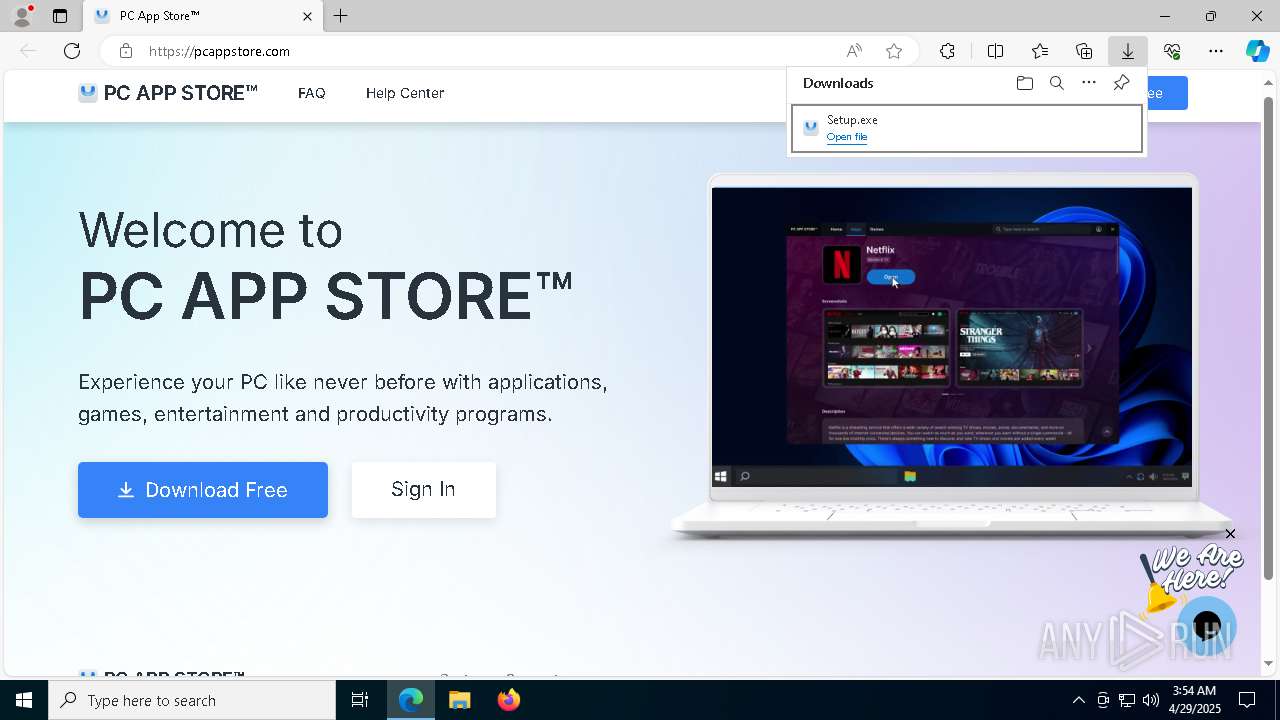Open the clock and date flyout
1280x720 pixels.
coord(1194,700)
